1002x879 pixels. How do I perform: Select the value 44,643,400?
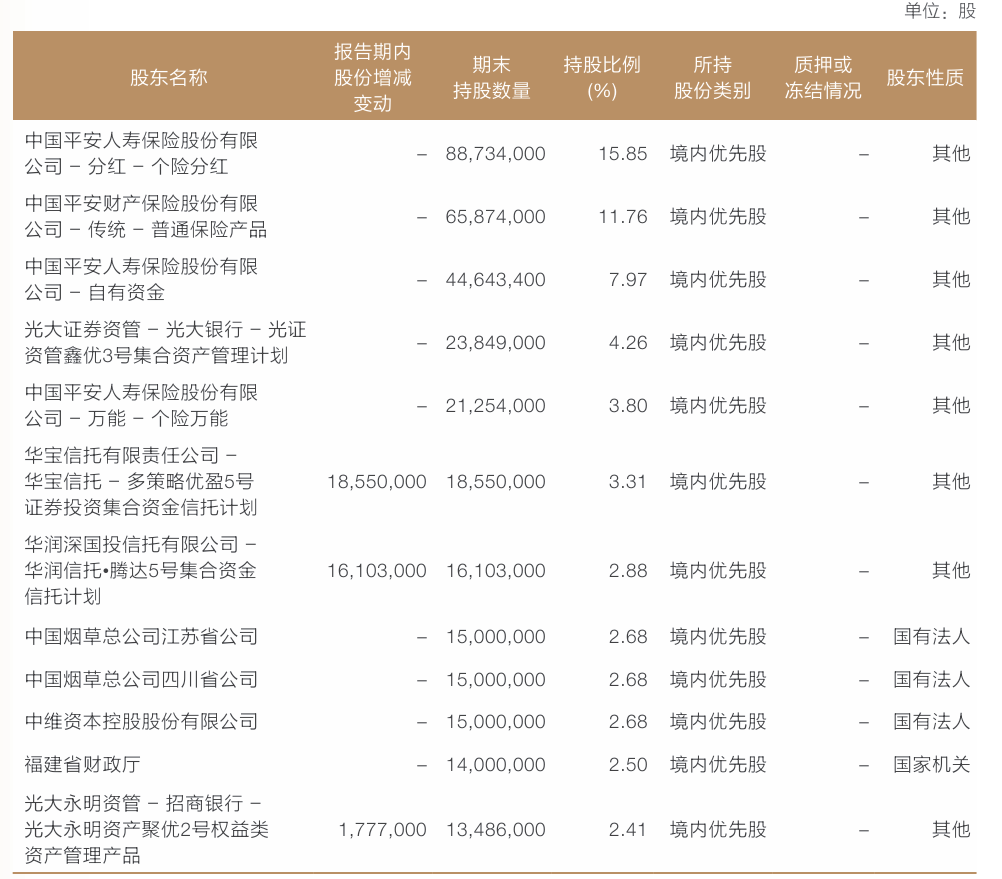(495, 280)
